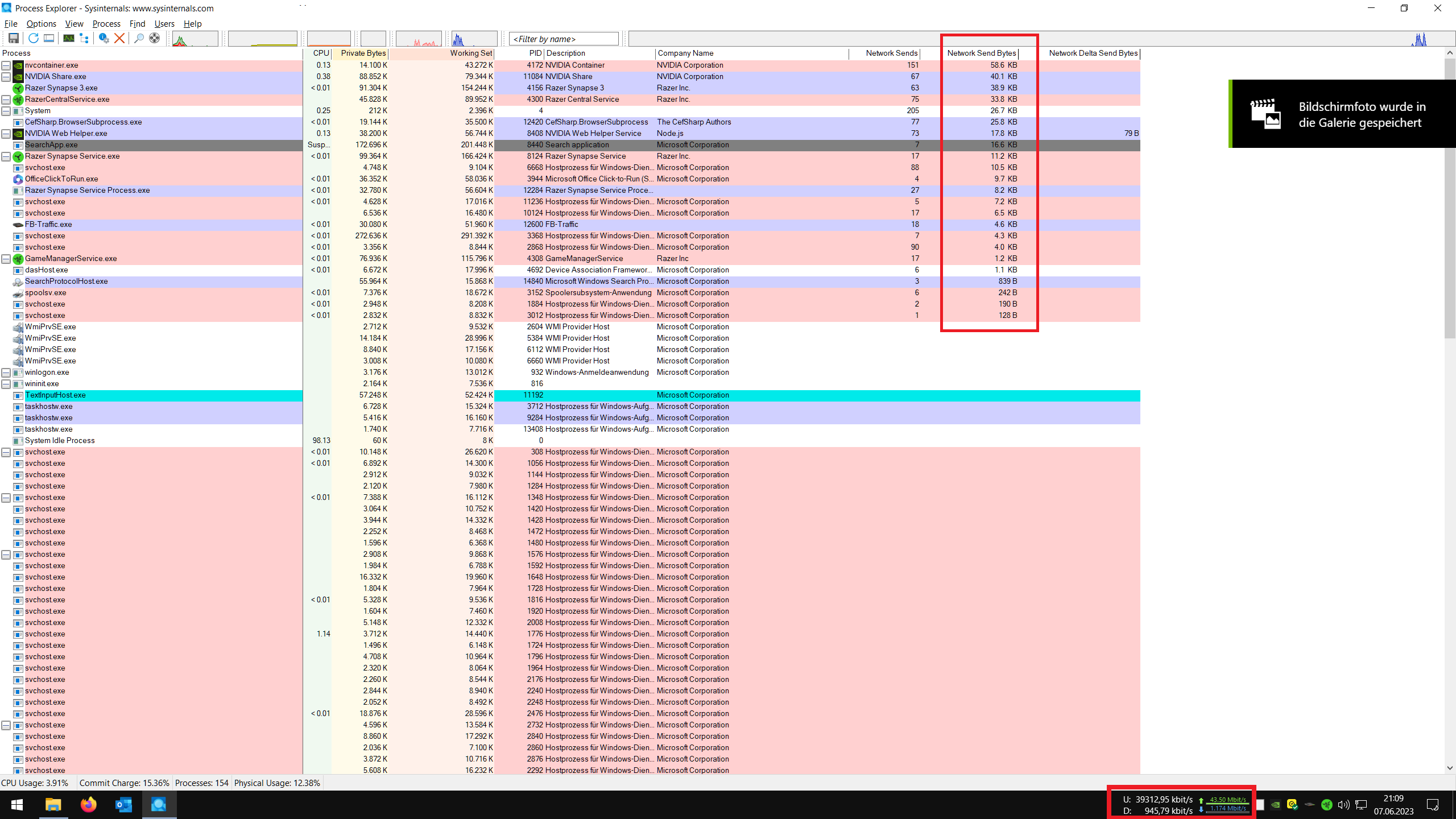This screenshot has height=819, width=1456.
Task: Open the System Information graph icon
Action: click(x=68, y=38)
